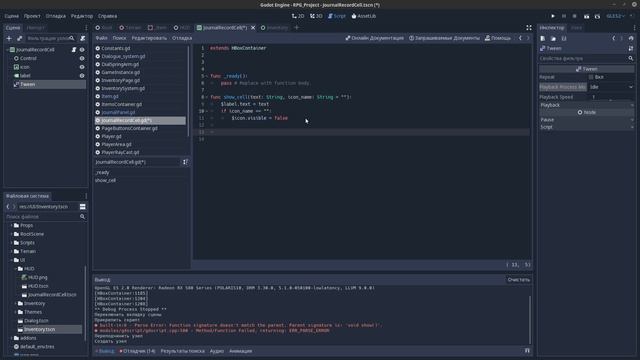This screenshot has width=640, height=360.
Task: Create a new resource in Inspector
Action: (x=543, y=38)
